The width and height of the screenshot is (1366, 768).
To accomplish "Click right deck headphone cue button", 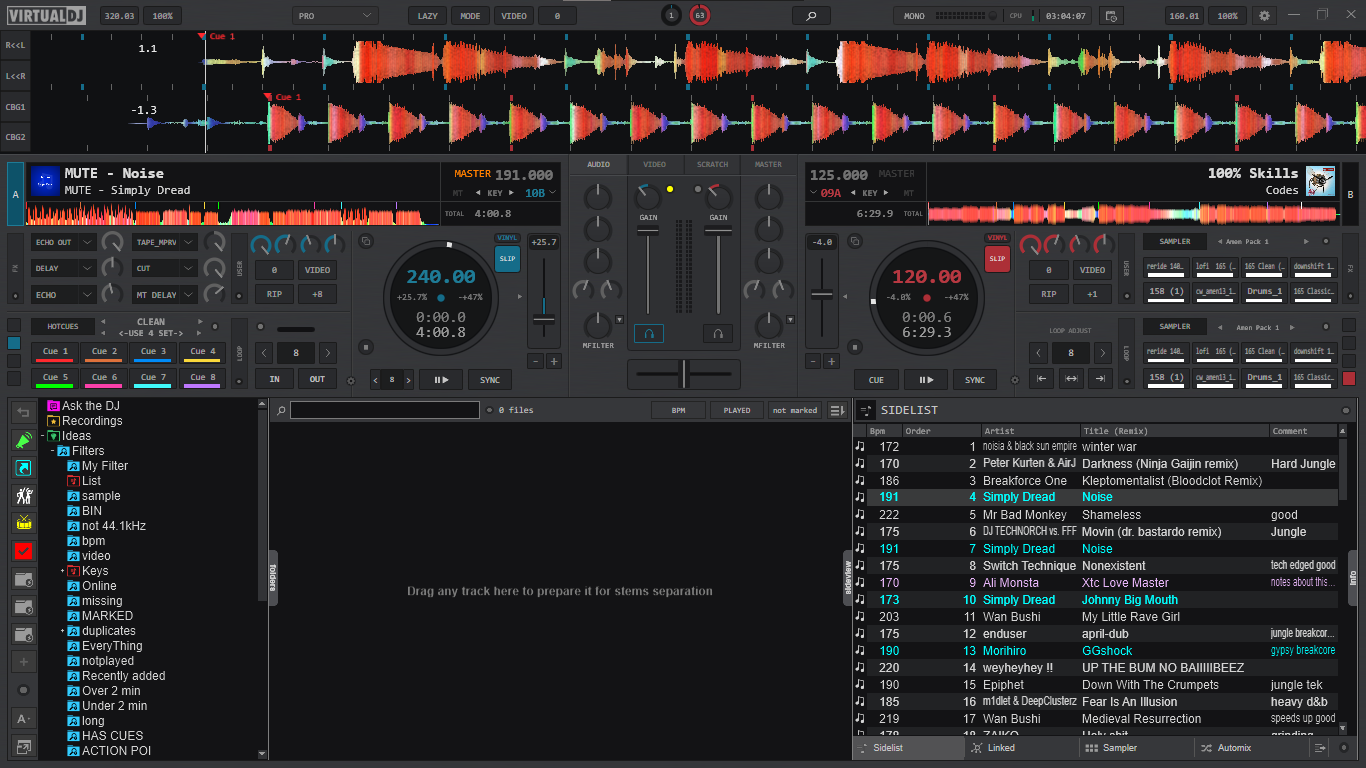I will point(718,333).
